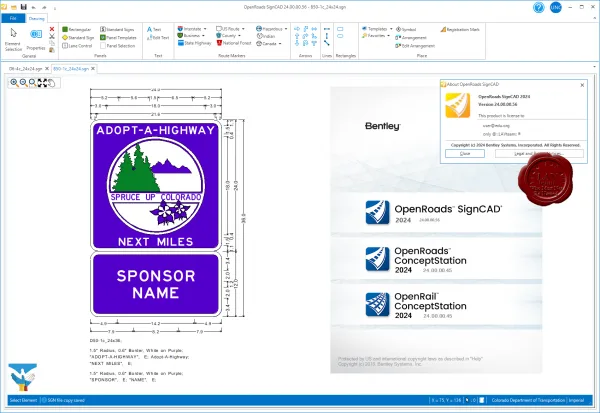Draw a vertical line

click(327, 36)
